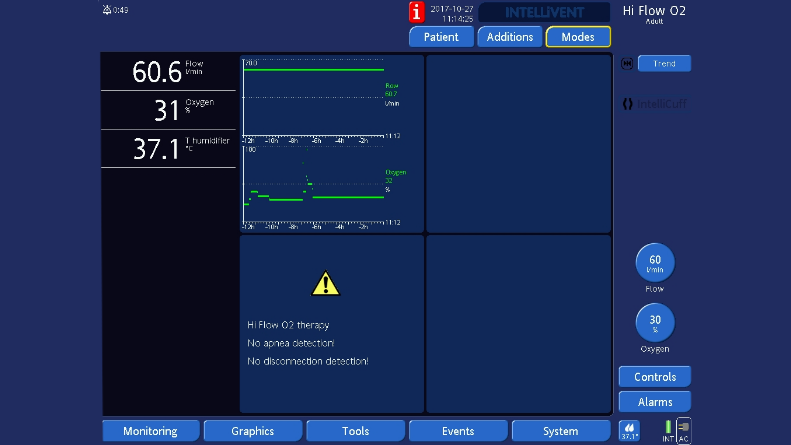
Task: Click the IntelliCuff icon
Action: (627, 103)
